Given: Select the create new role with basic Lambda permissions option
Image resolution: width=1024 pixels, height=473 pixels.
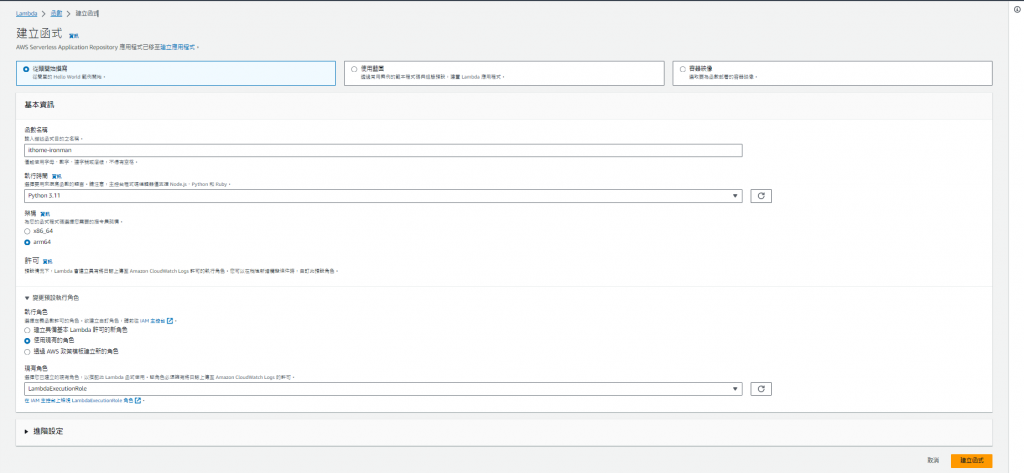Looking at the screenshot, I should [x=27, y=330].
